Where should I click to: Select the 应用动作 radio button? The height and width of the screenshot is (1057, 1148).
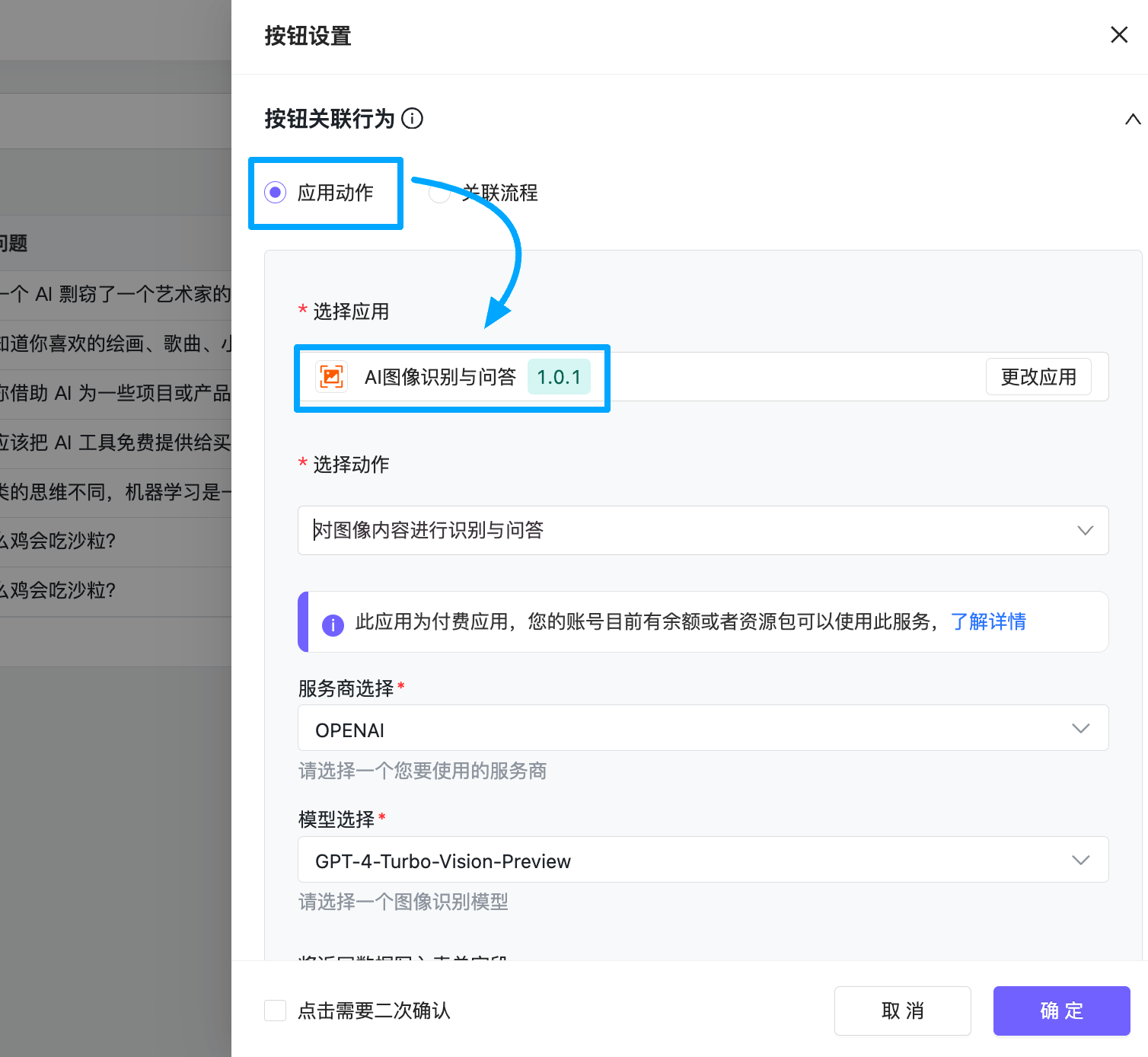[x=275, y=193]
